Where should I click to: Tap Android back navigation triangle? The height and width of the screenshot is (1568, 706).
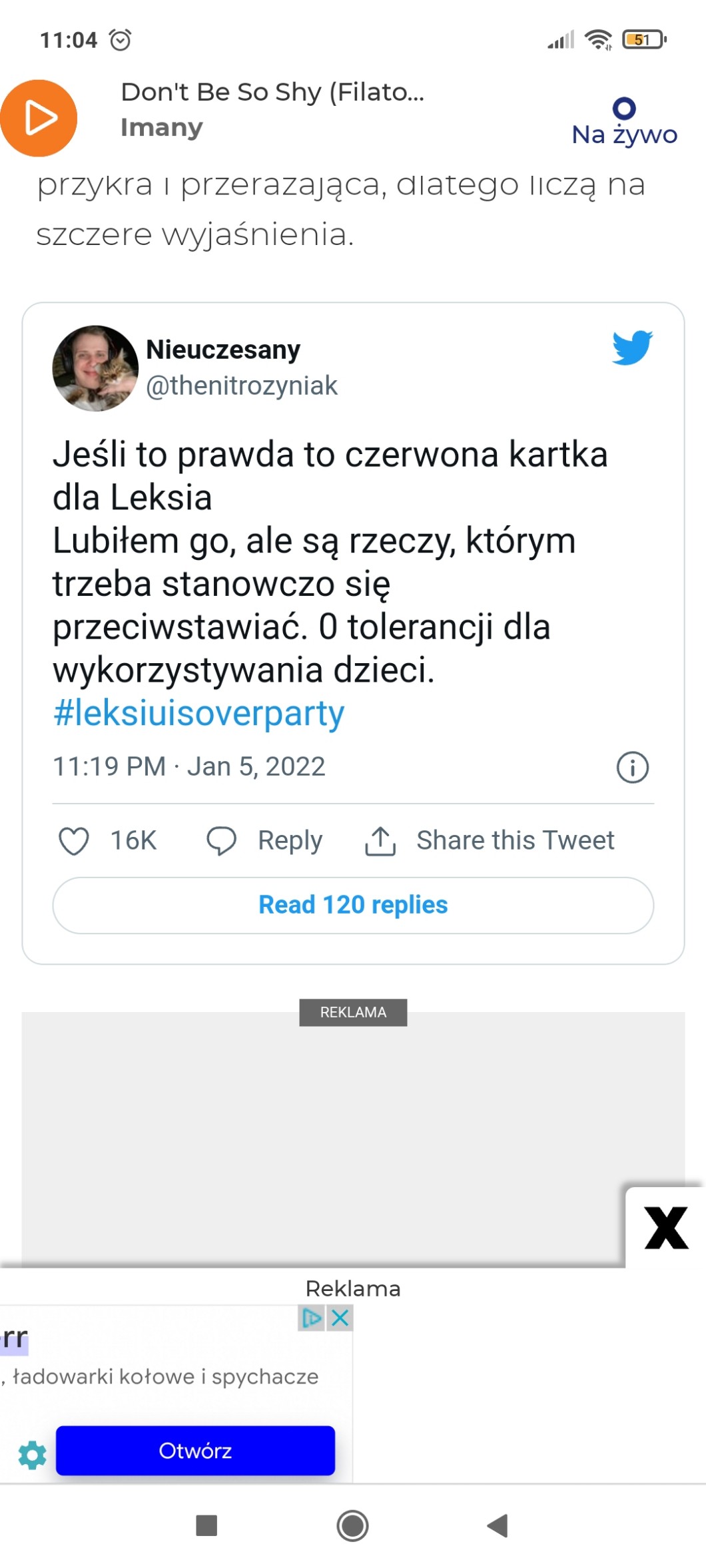point(498,1525)
